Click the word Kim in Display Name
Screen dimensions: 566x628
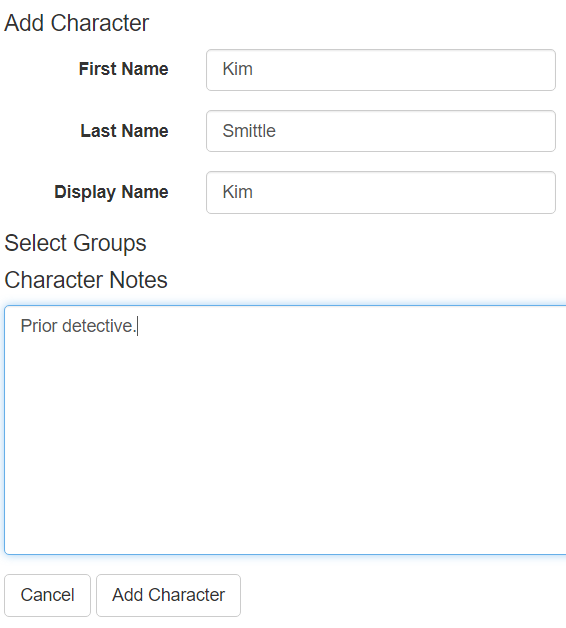pyautogui.click(x=238, y=192)
